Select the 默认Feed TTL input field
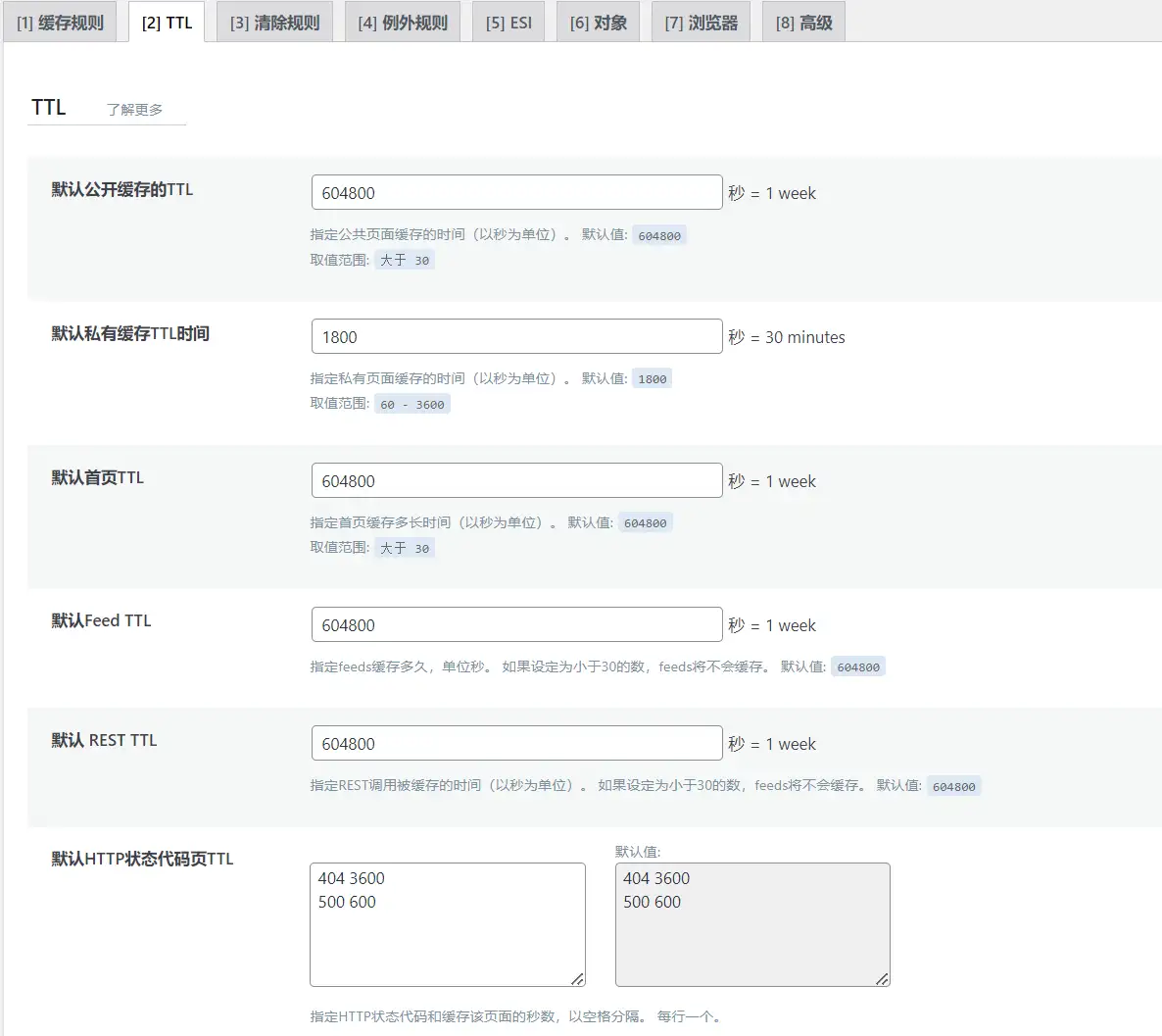Viewport: 1162px width, 1036px height. point(516,625)
